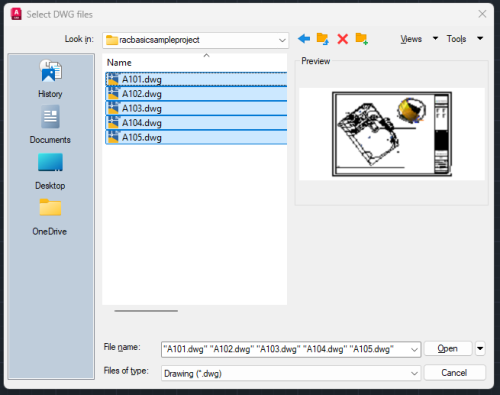This screenshot has height=395, width=500.
Task: Click the DWG file icon beside A105.dwg
Action: tap(113, 137)
